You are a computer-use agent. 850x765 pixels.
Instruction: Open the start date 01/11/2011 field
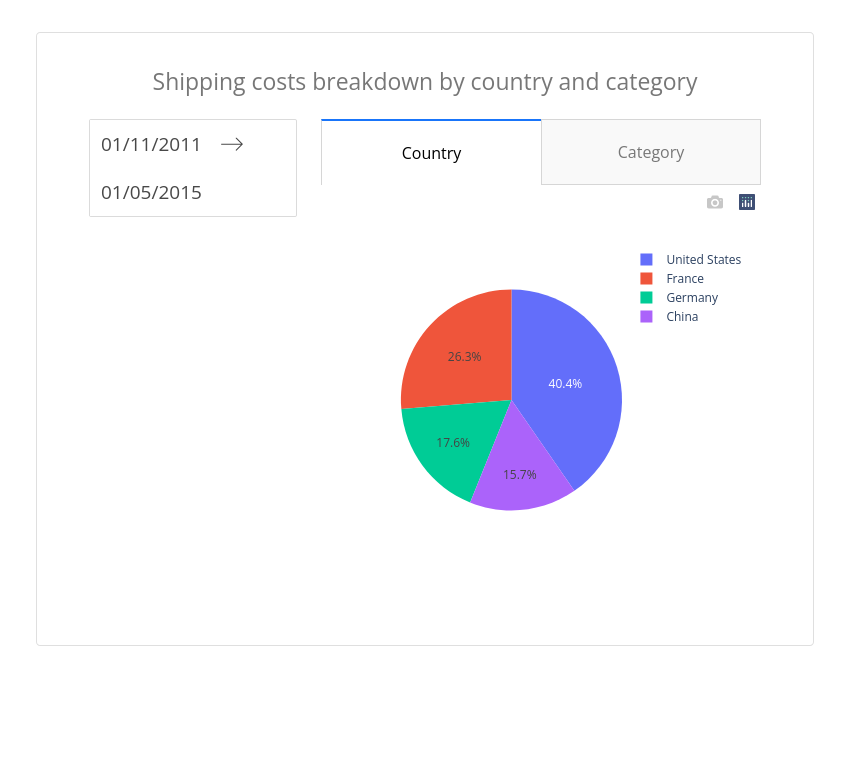click(x=151, y=145)
